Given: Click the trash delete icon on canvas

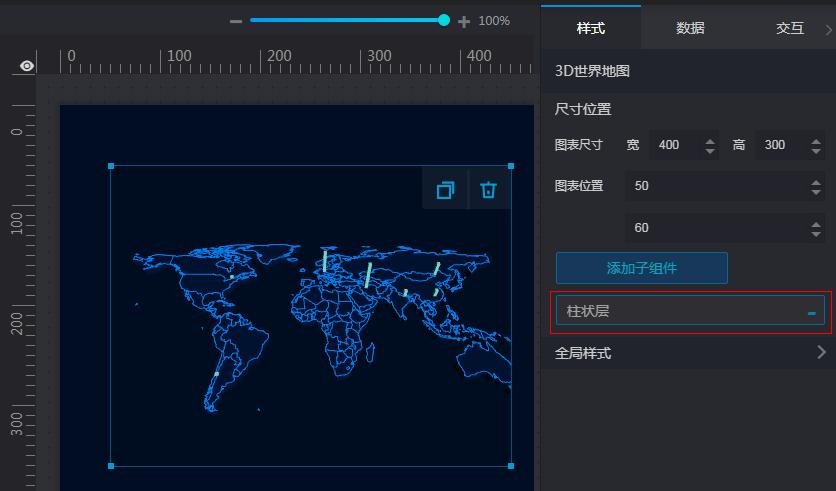Looking at the screenshot, I should pyautogui.click(x=488, y=190).
